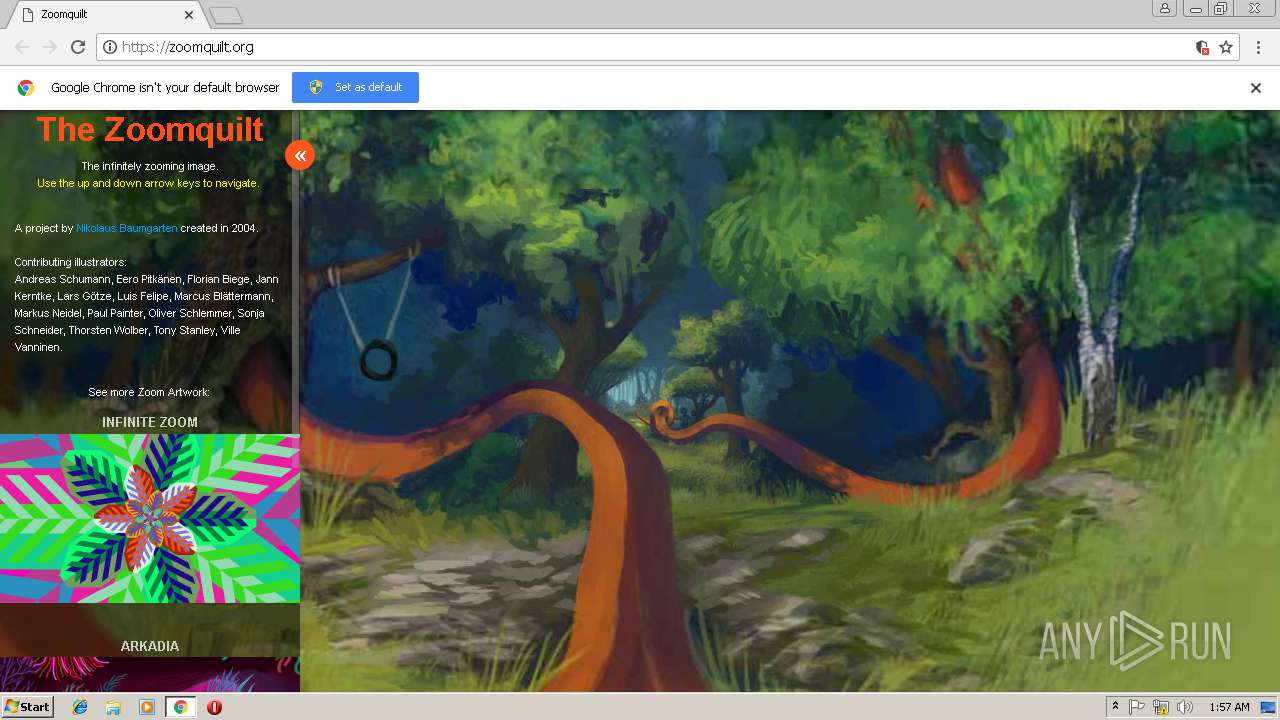Open Windows Media Player from taskbar
This screenshot has height=720, width=1280.
click(147, 707)
